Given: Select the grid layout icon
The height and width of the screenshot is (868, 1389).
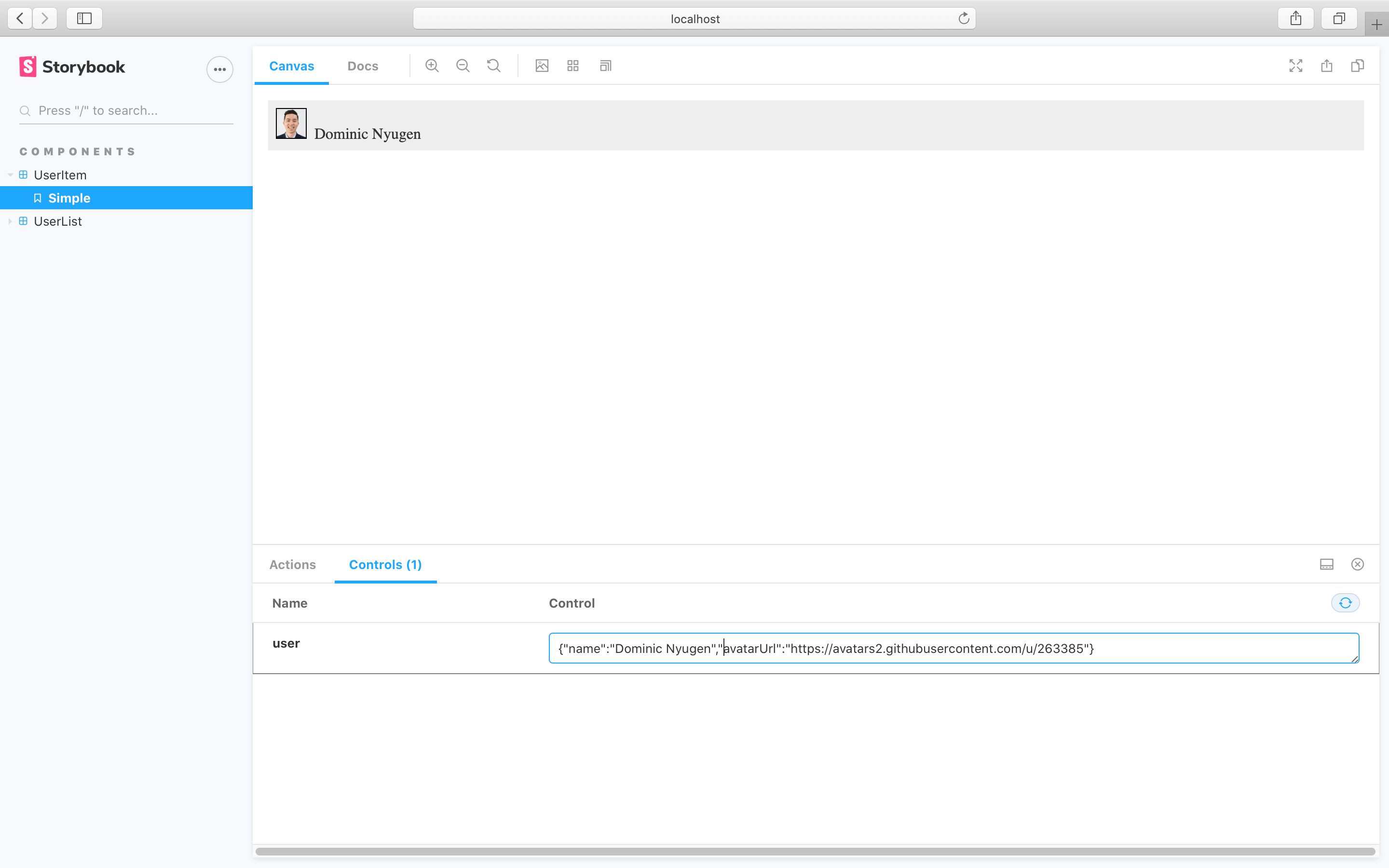Looking at the screenshot, I should [573, 65].
